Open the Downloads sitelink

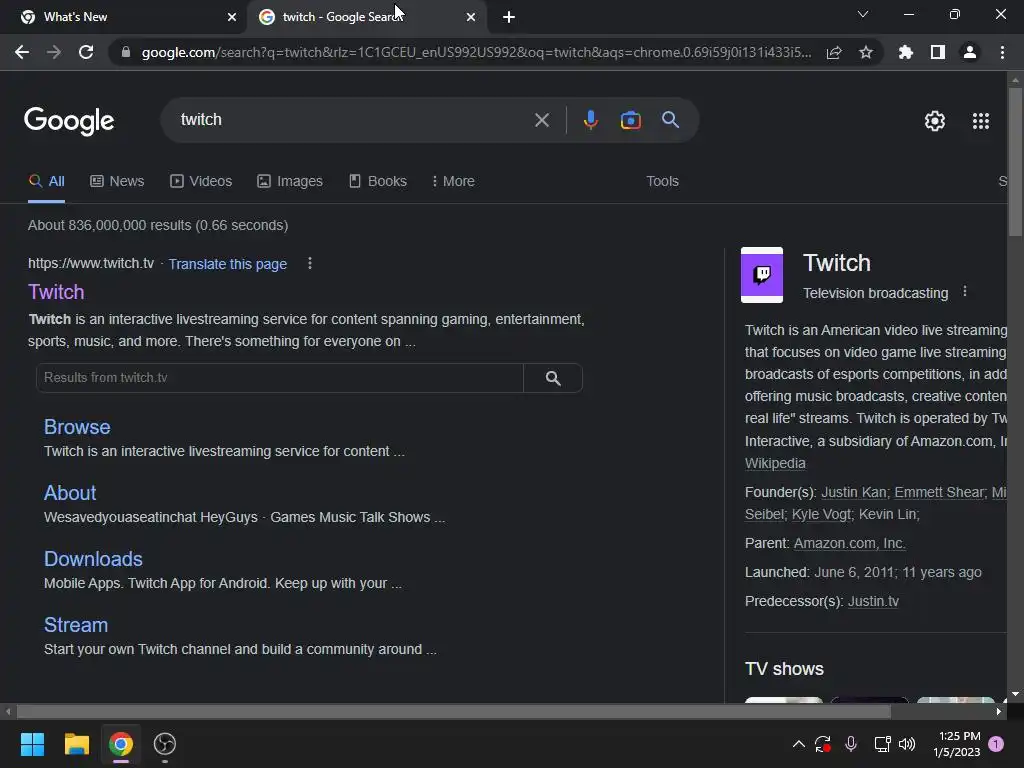93,559
